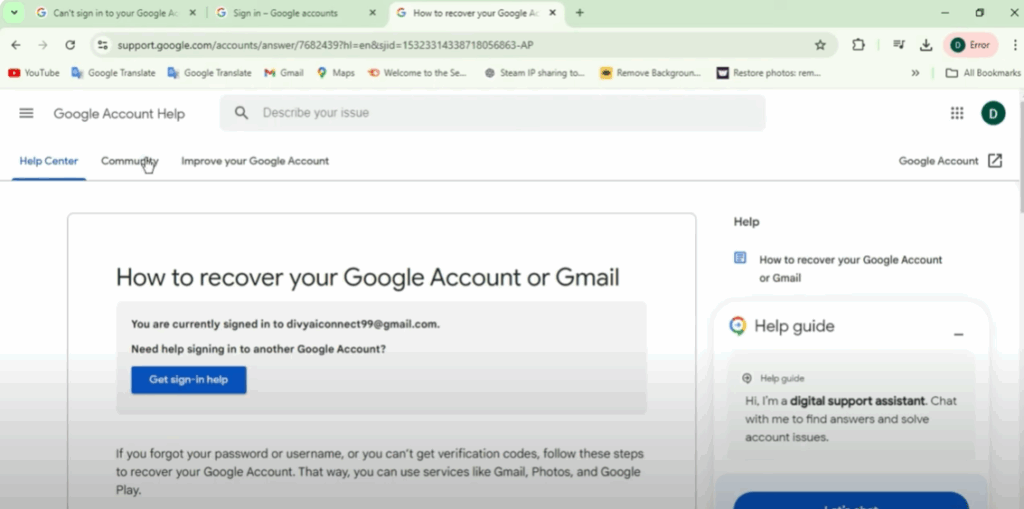The height and width of the screenshot is (509, 1024).
Task: Close the "Sign in – Google accounts" tab
Action: (x=372, y=13)
